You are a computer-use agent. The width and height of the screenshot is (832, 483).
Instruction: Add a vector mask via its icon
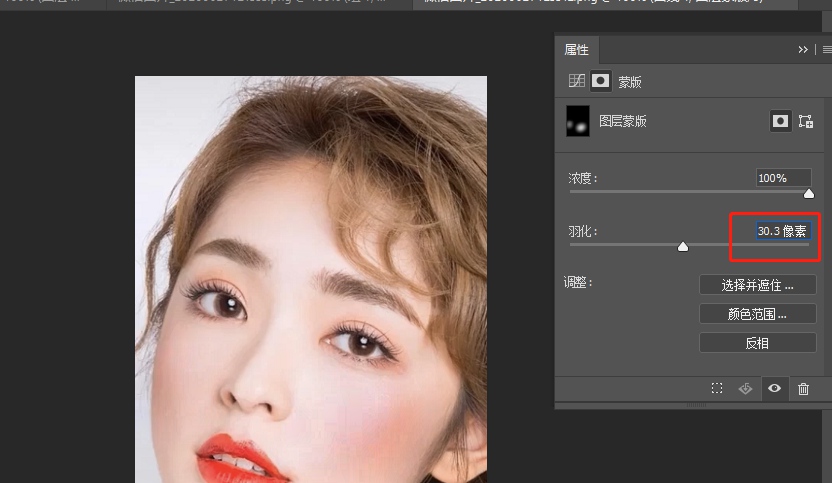click(x=805, y=122)
